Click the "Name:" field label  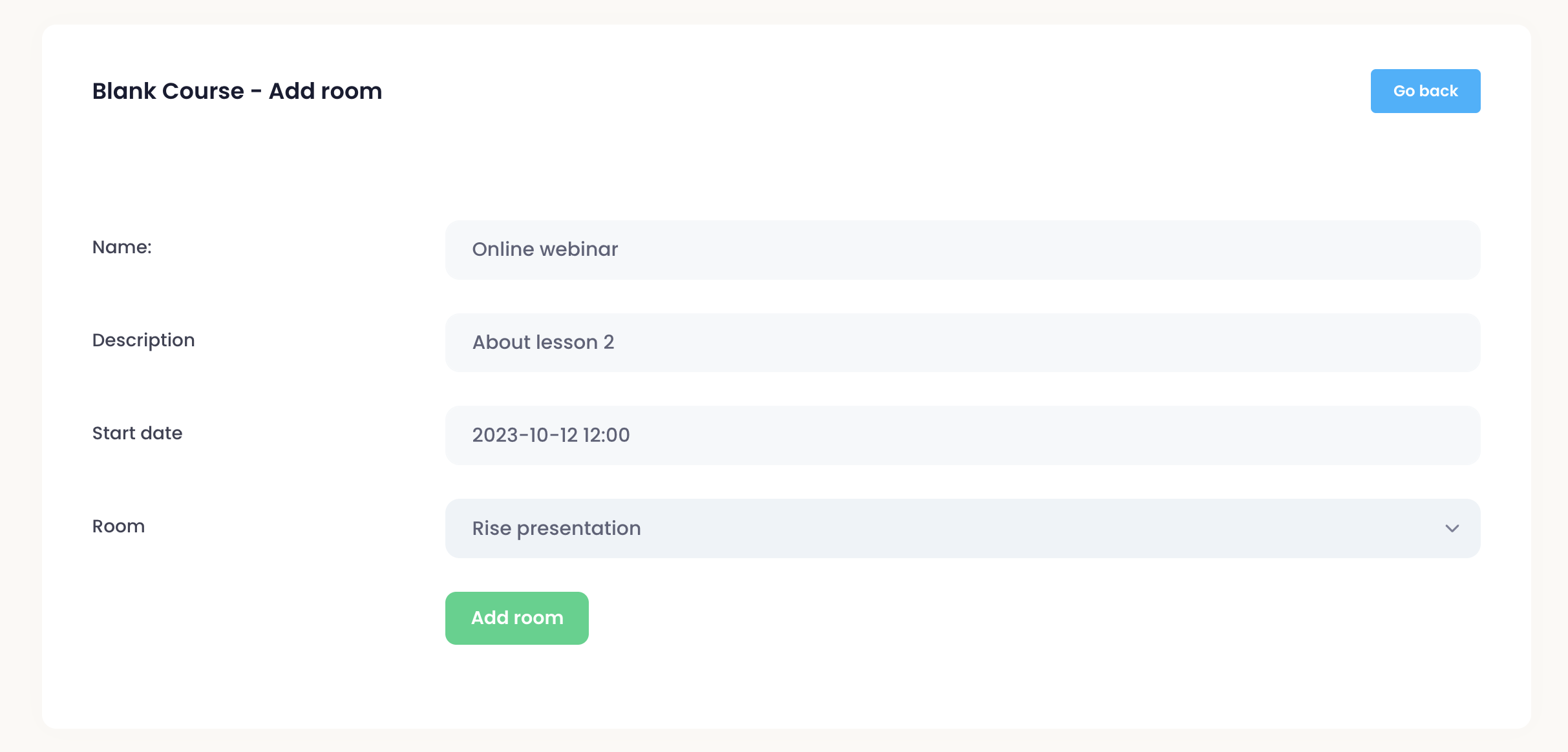coord(122,247)
